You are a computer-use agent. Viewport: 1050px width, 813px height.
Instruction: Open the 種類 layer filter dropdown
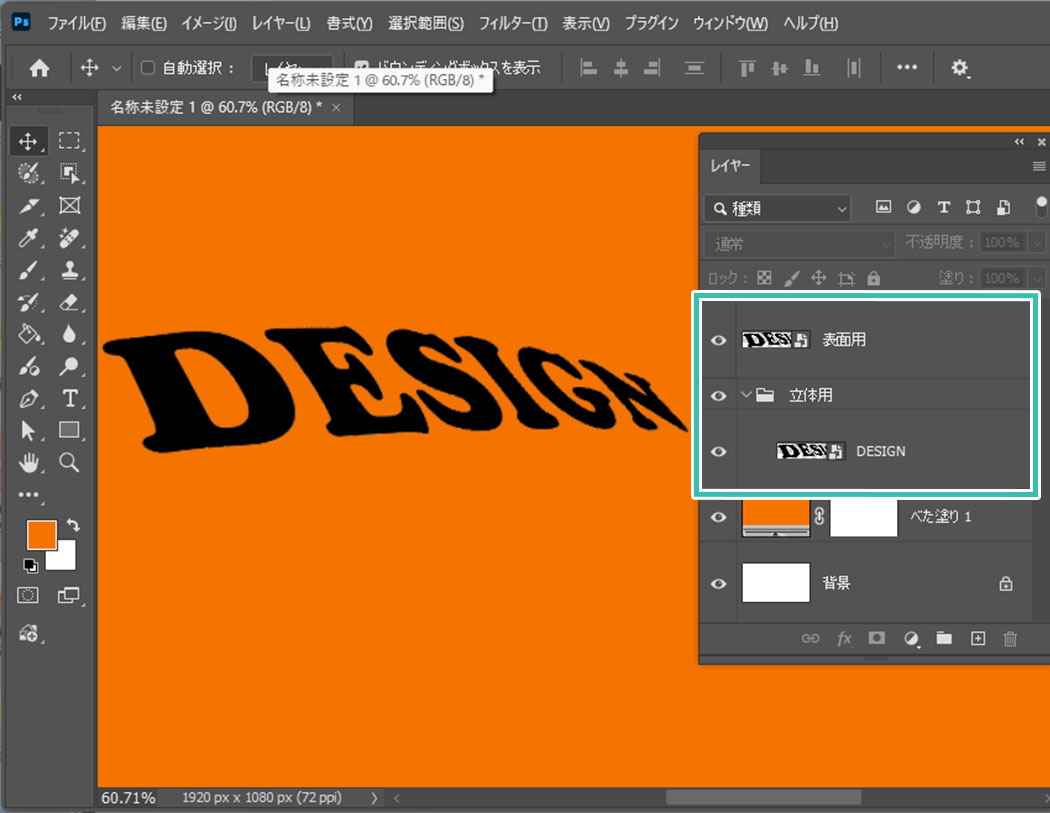(x=777, y=208)
